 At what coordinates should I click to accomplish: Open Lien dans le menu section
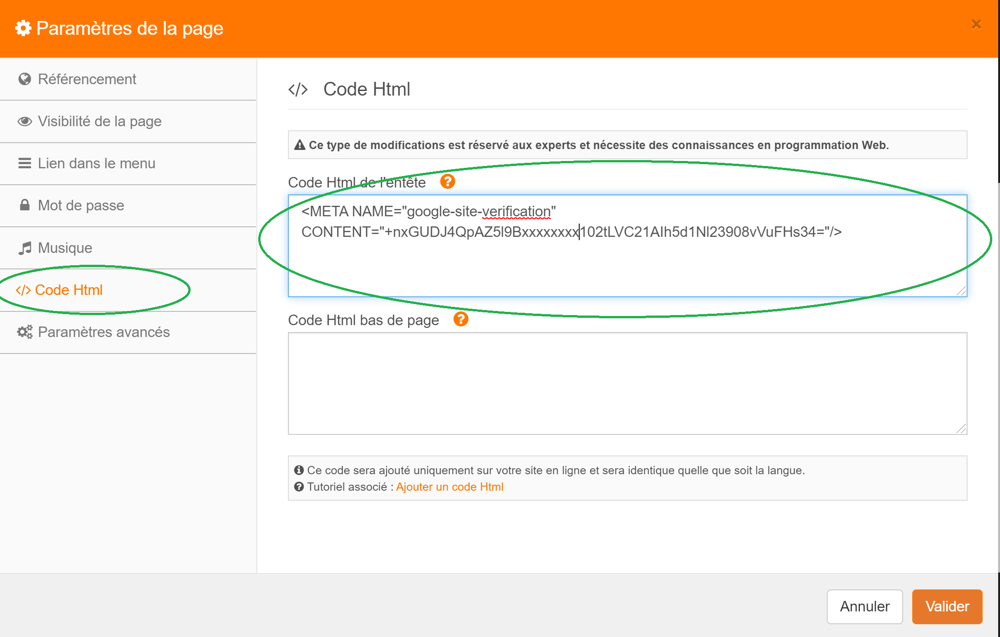(x=96, y=163)
